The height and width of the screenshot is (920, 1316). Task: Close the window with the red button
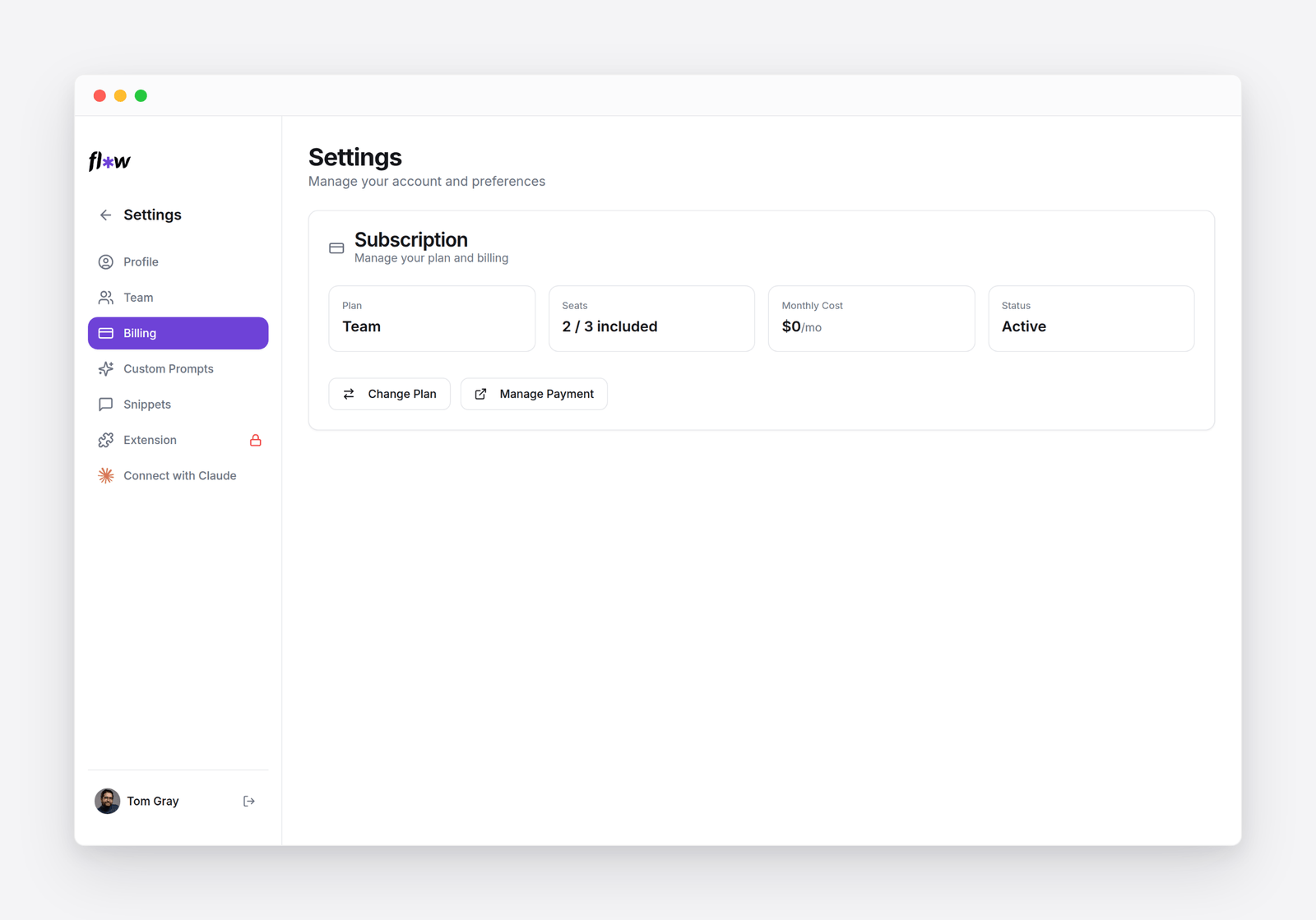pyautogui.click(x=100, y=95)
